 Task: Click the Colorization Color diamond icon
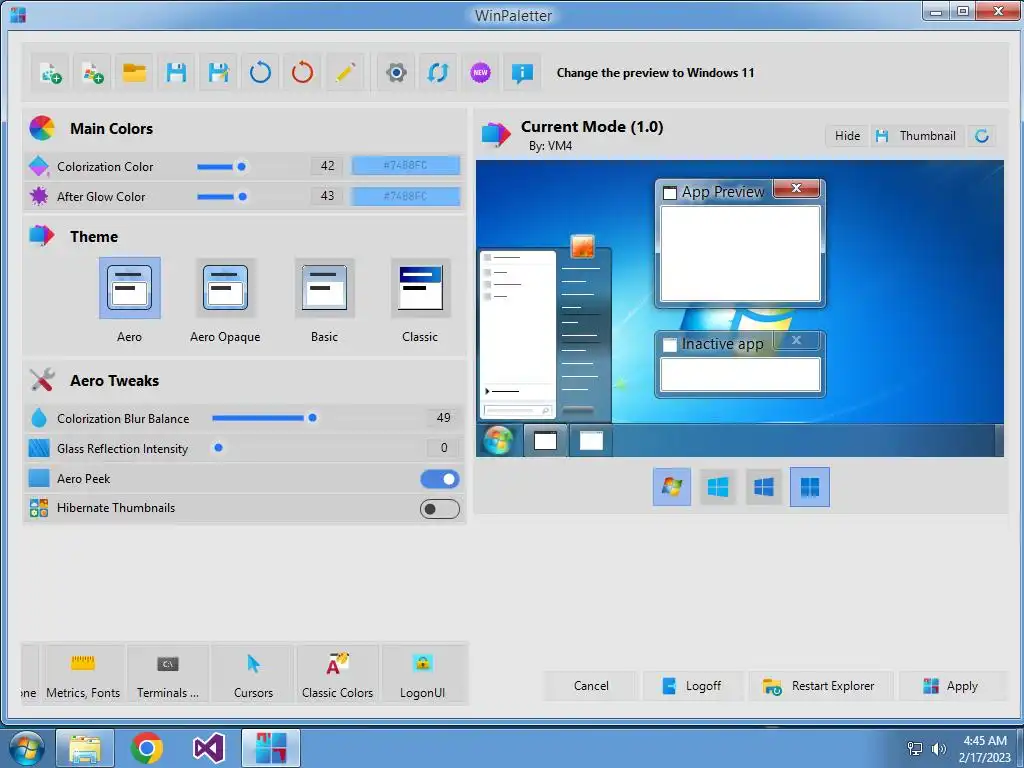tap(39, 167)
